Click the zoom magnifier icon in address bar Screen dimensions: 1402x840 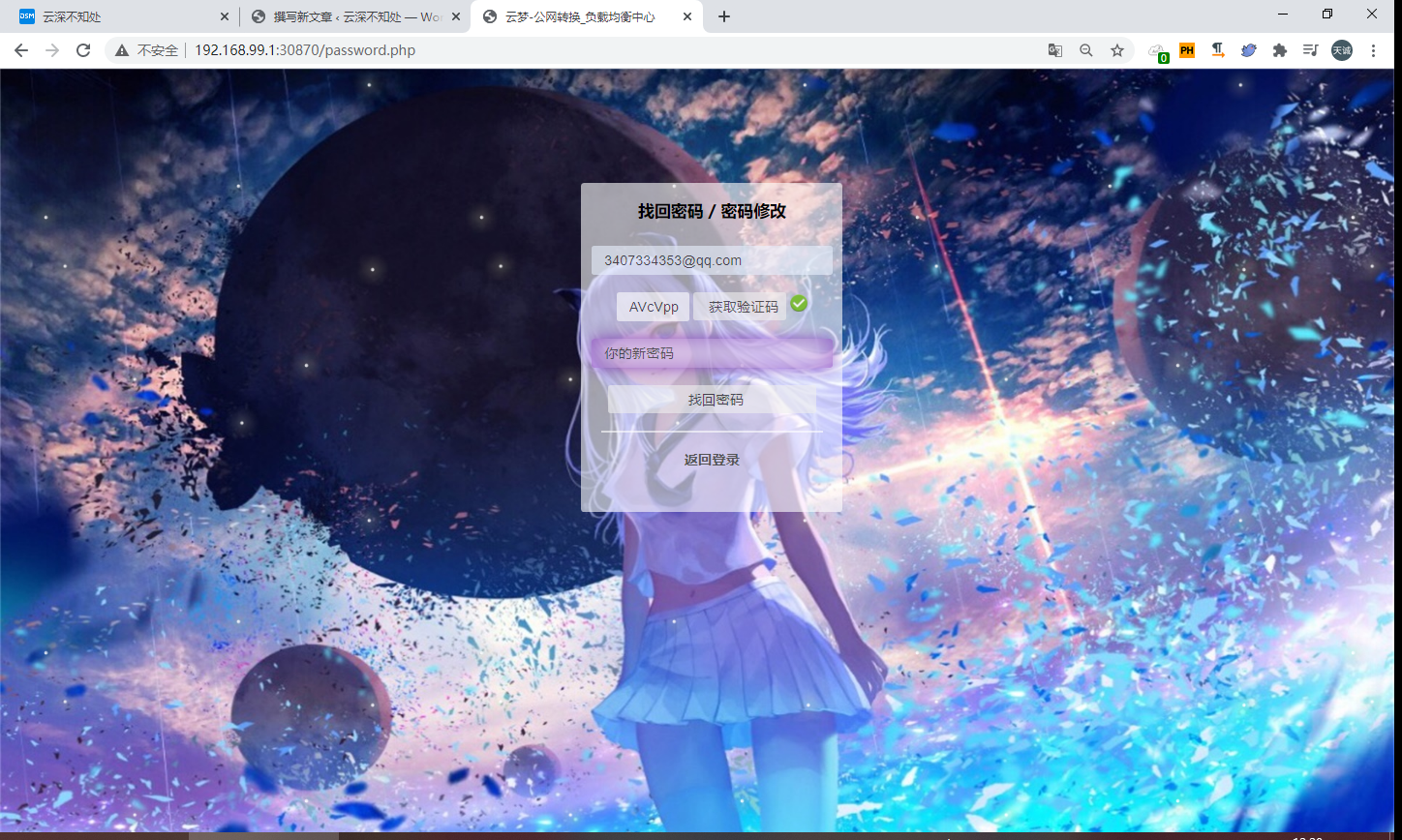coord(1086,50)
